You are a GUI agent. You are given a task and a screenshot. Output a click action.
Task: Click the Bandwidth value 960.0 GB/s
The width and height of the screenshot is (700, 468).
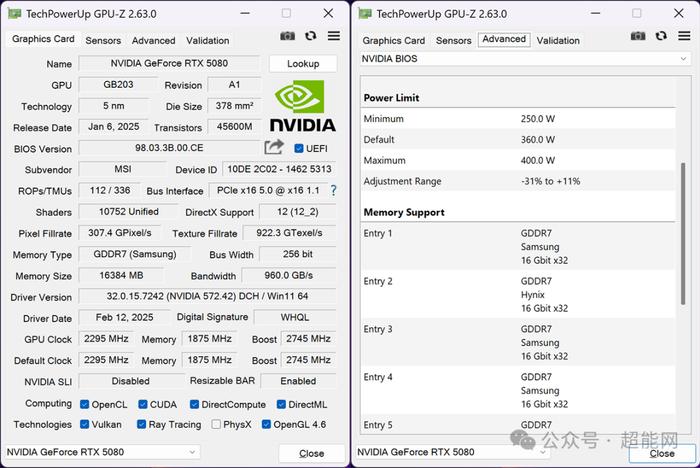[x=289, y=275]
